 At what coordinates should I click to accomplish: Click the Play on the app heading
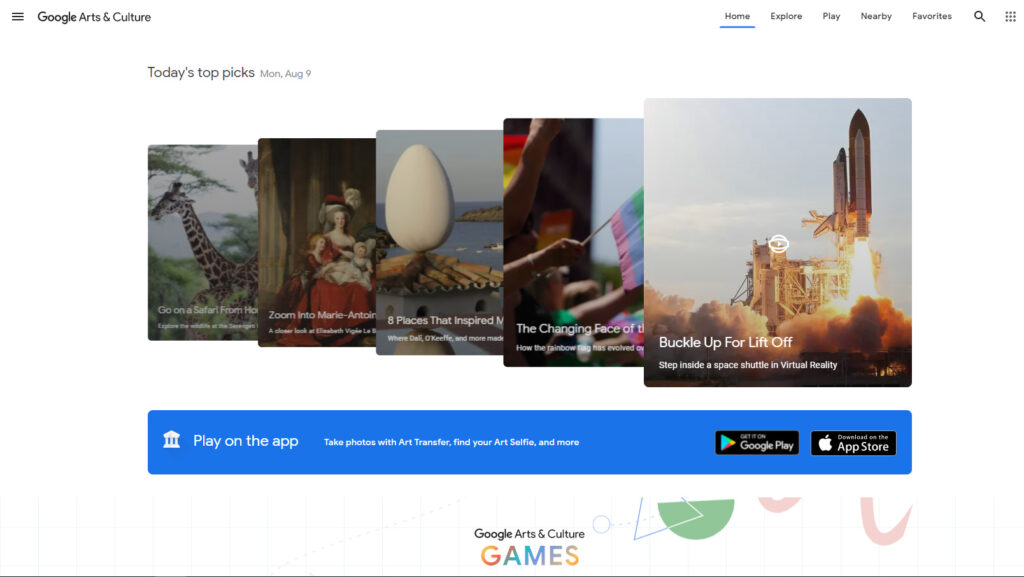point(246,441)
